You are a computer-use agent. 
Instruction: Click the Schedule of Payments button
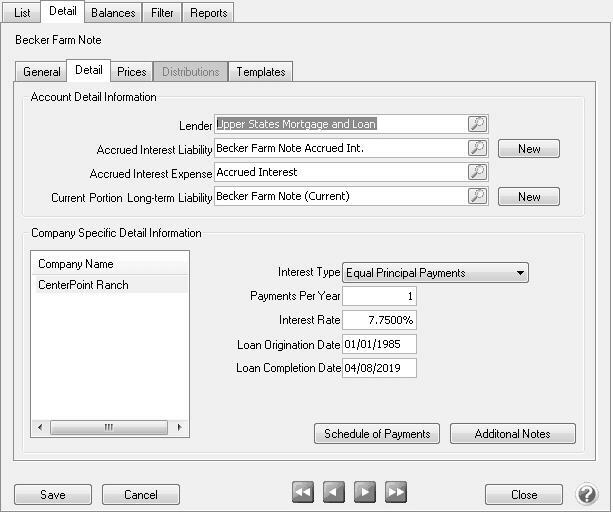[x=377, y=434]
